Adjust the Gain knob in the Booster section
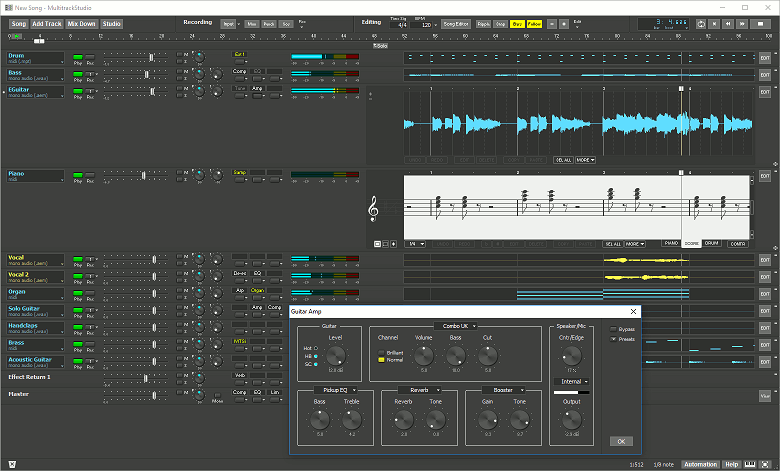This screenshot has height=471, width=780. (x=488, y=421)
